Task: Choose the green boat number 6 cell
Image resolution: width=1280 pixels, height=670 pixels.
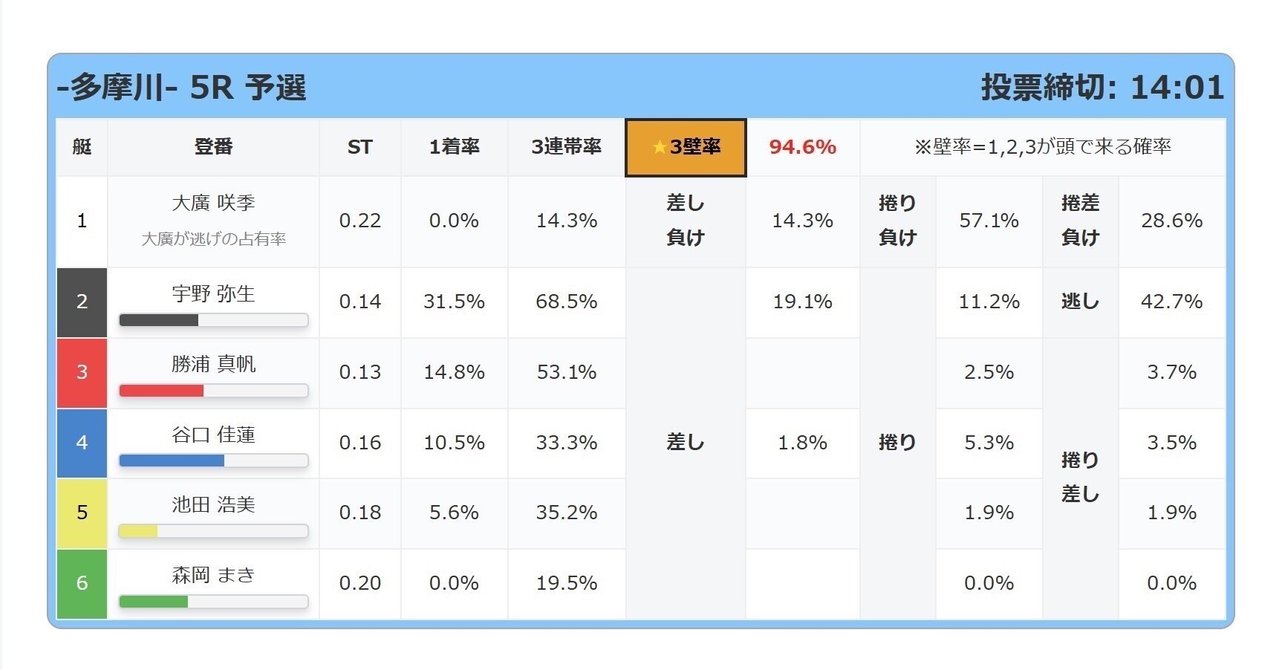Action: (82, 582)
